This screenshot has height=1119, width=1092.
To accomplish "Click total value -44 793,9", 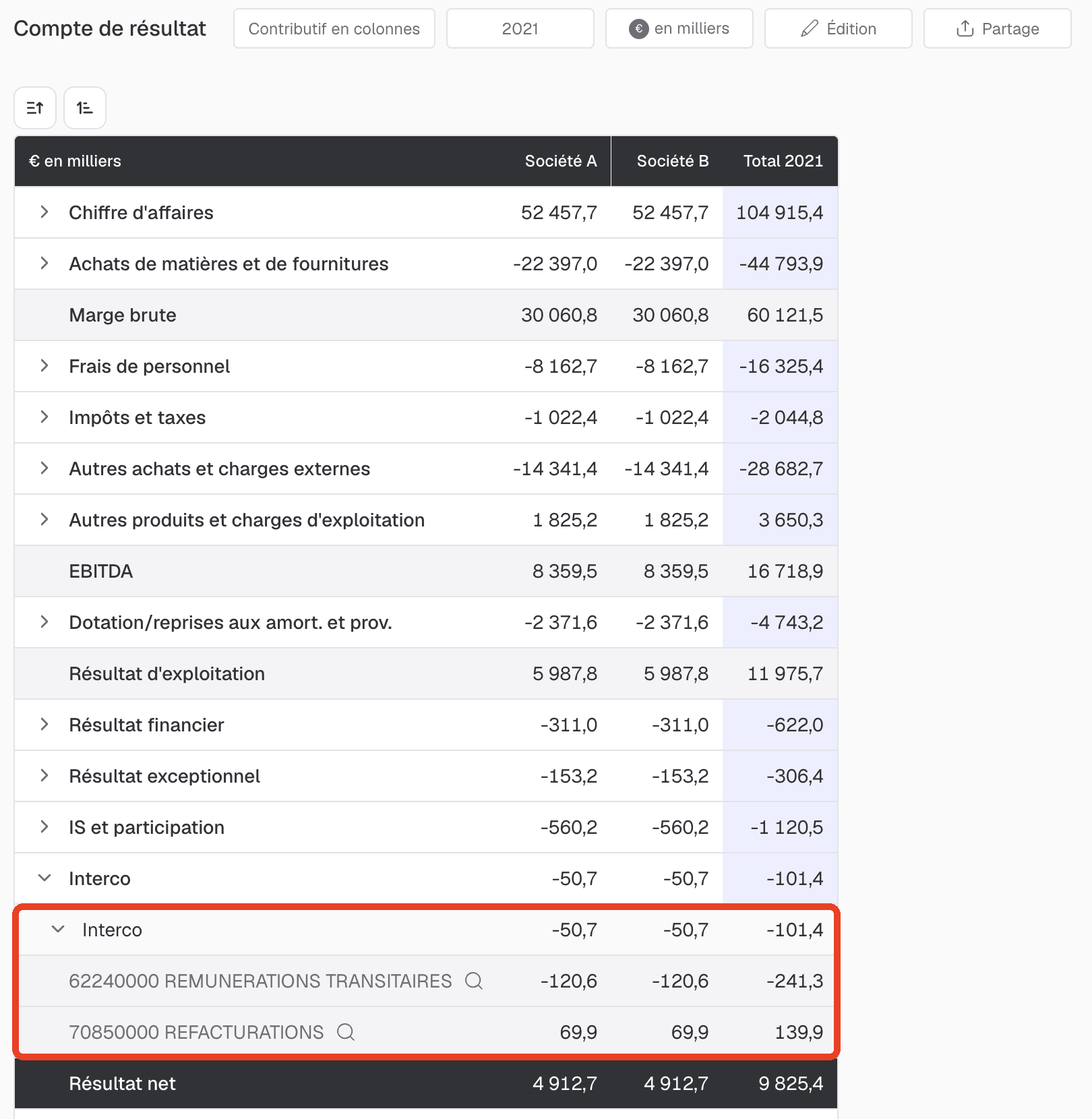I will 781,264.
